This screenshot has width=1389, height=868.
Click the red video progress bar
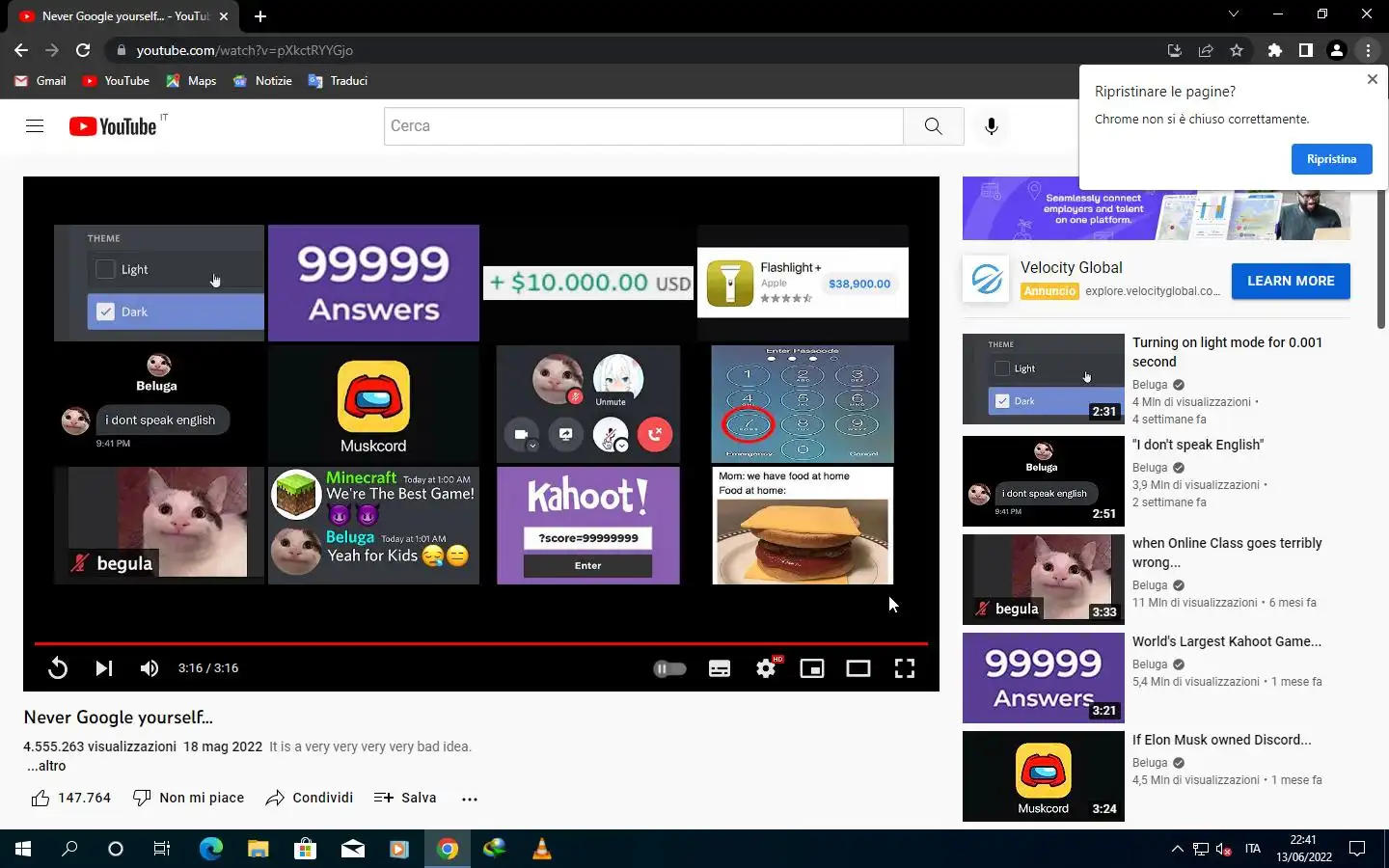coord(481,643)
